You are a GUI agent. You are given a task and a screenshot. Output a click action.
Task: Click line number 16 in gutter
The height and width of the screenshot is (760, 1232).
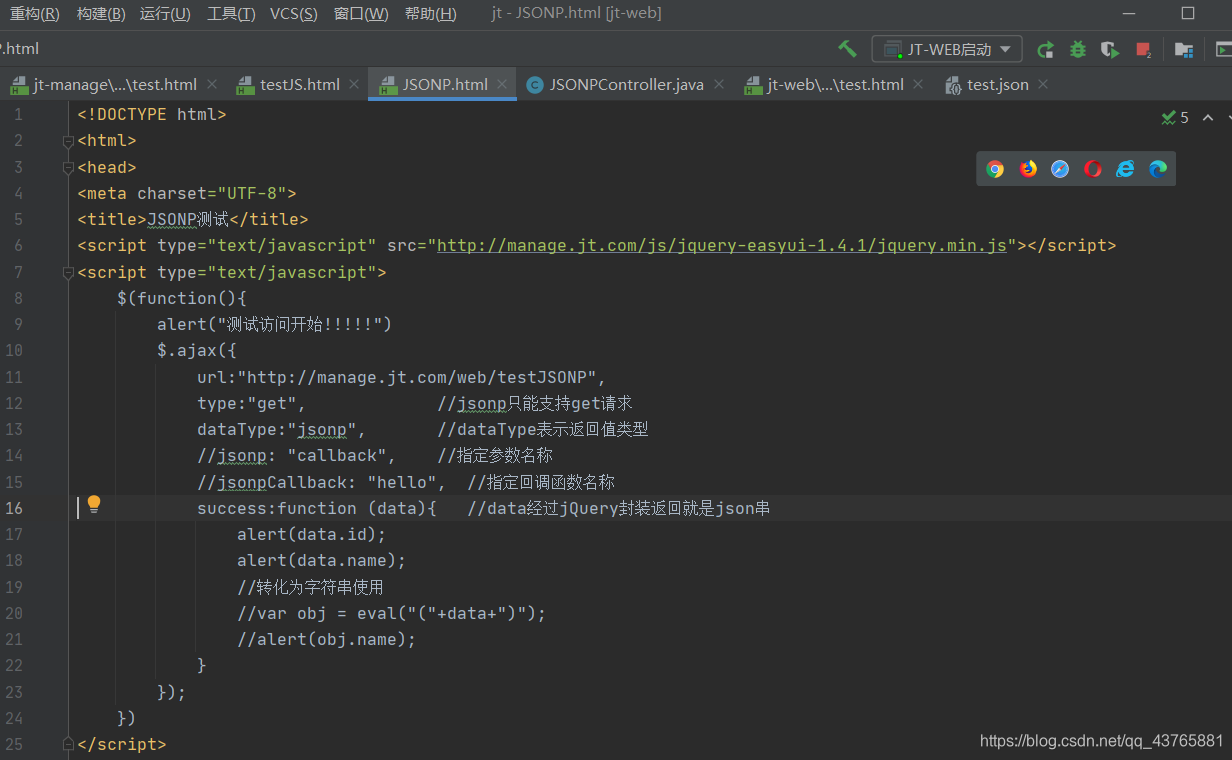point(14,508)
